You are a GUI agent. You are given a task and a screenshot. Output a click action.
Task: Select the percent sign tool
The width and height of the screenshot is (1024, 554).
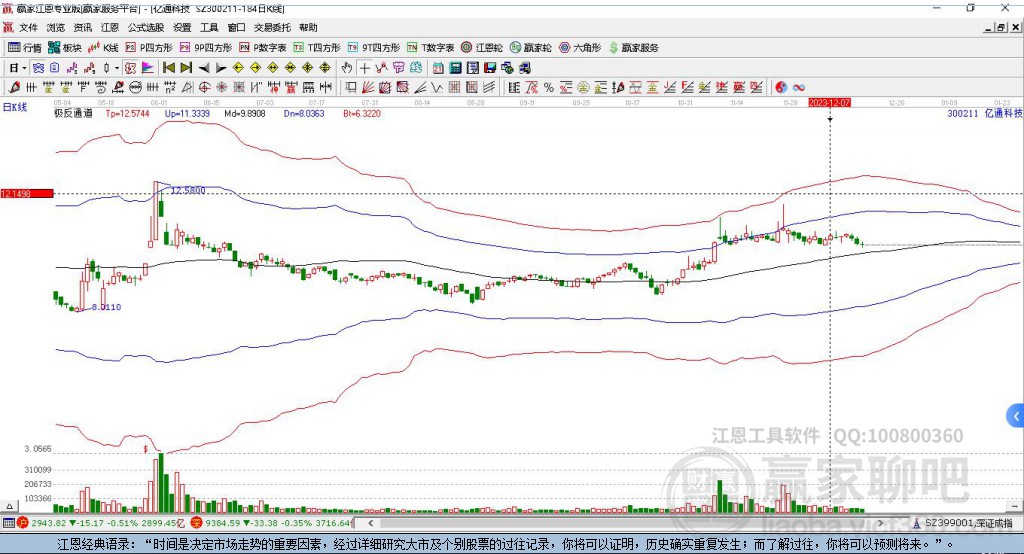549,87
